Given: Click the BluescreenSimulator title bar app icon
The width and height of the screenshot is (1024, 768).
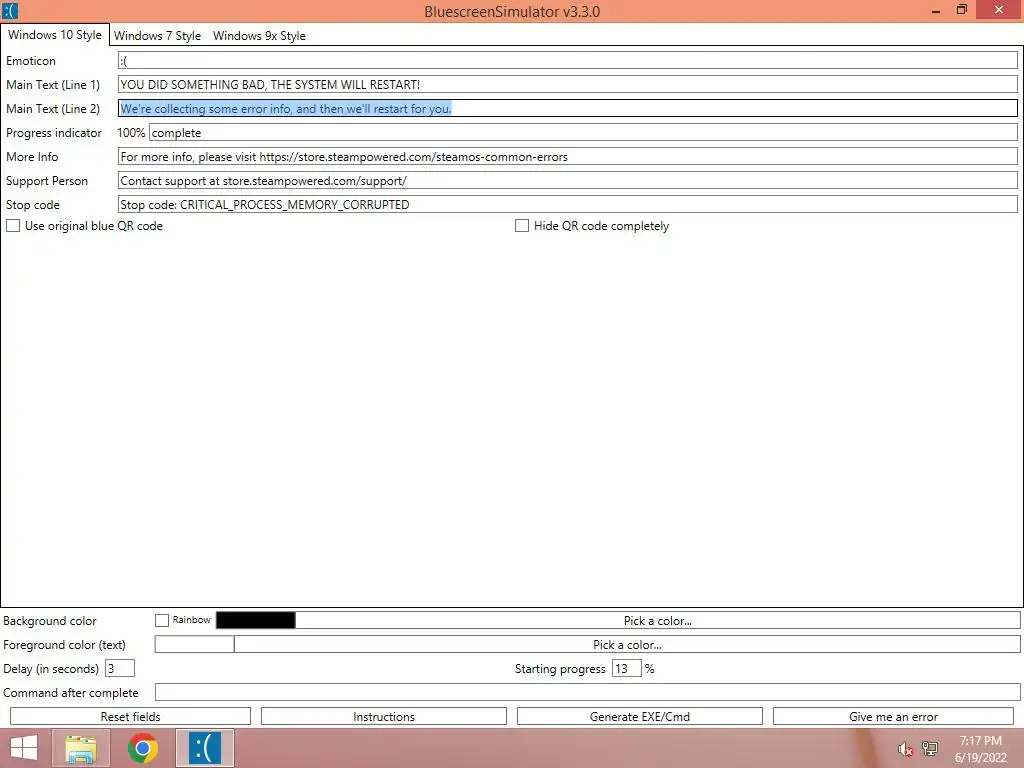Looking at the screenshot, I should tap(10, 11).
